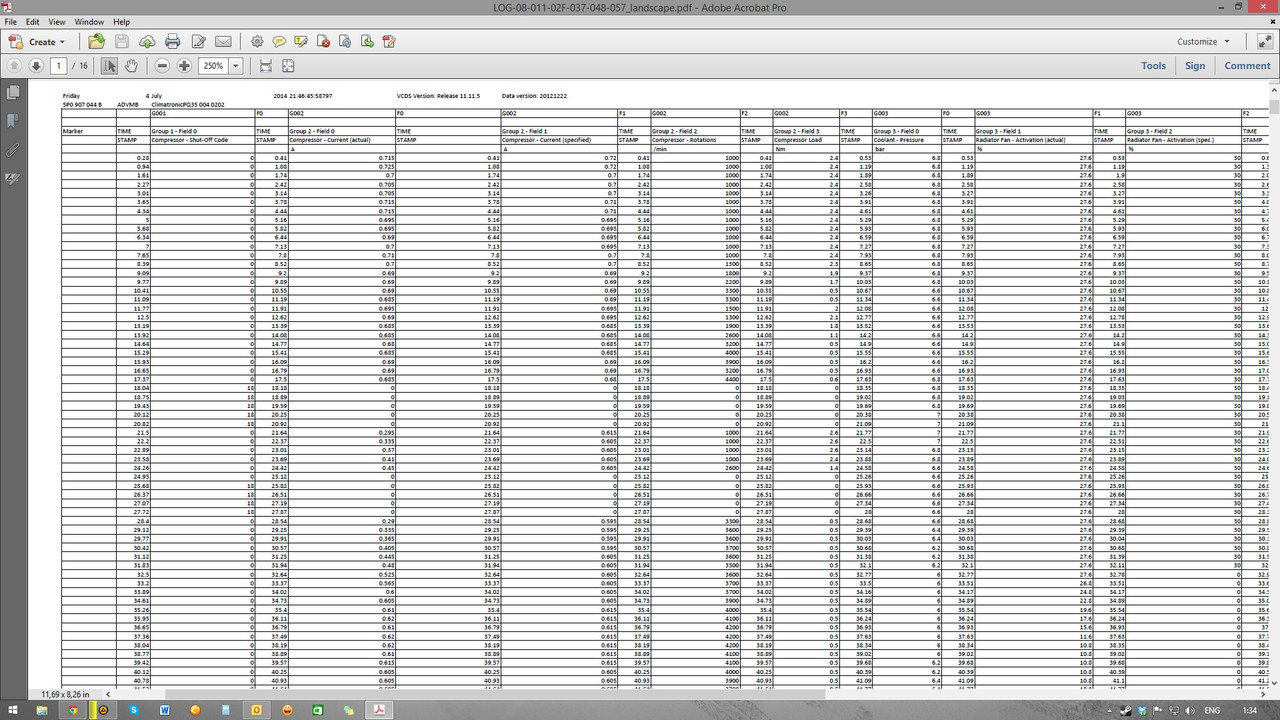Open the Bookmarks panel in sidebar
This screenshot has height=720, width=1280.
[13, 121]
